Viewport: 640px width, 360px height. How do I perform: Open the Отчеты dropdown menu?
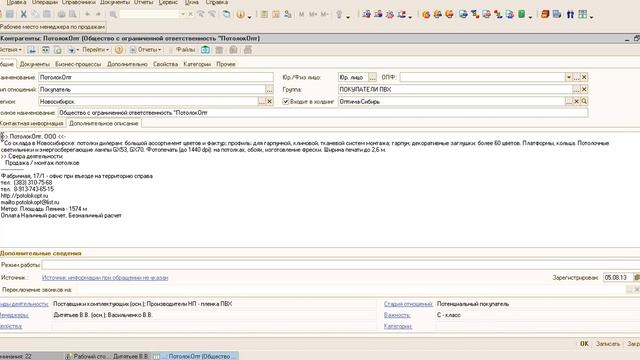pyautogui.click(x=145, y=50)
